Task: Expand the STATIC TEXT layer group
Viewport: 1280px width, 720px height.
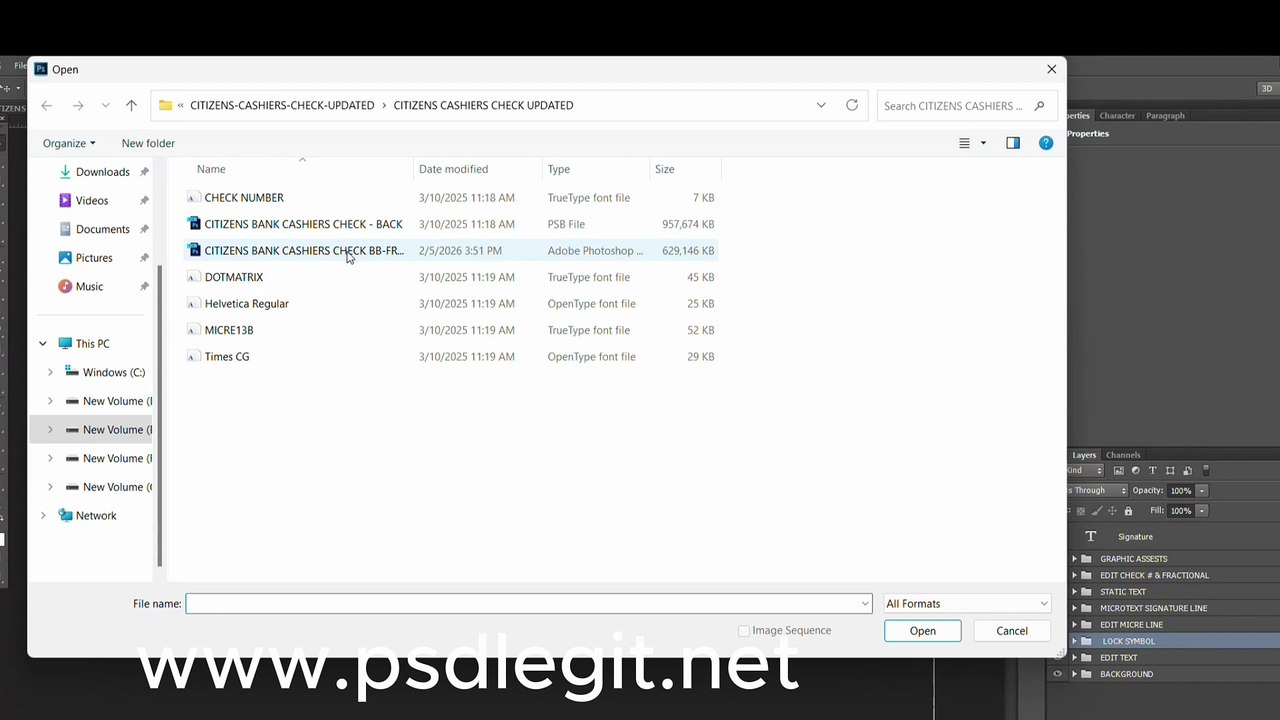Action: [x=1075, y=592]
